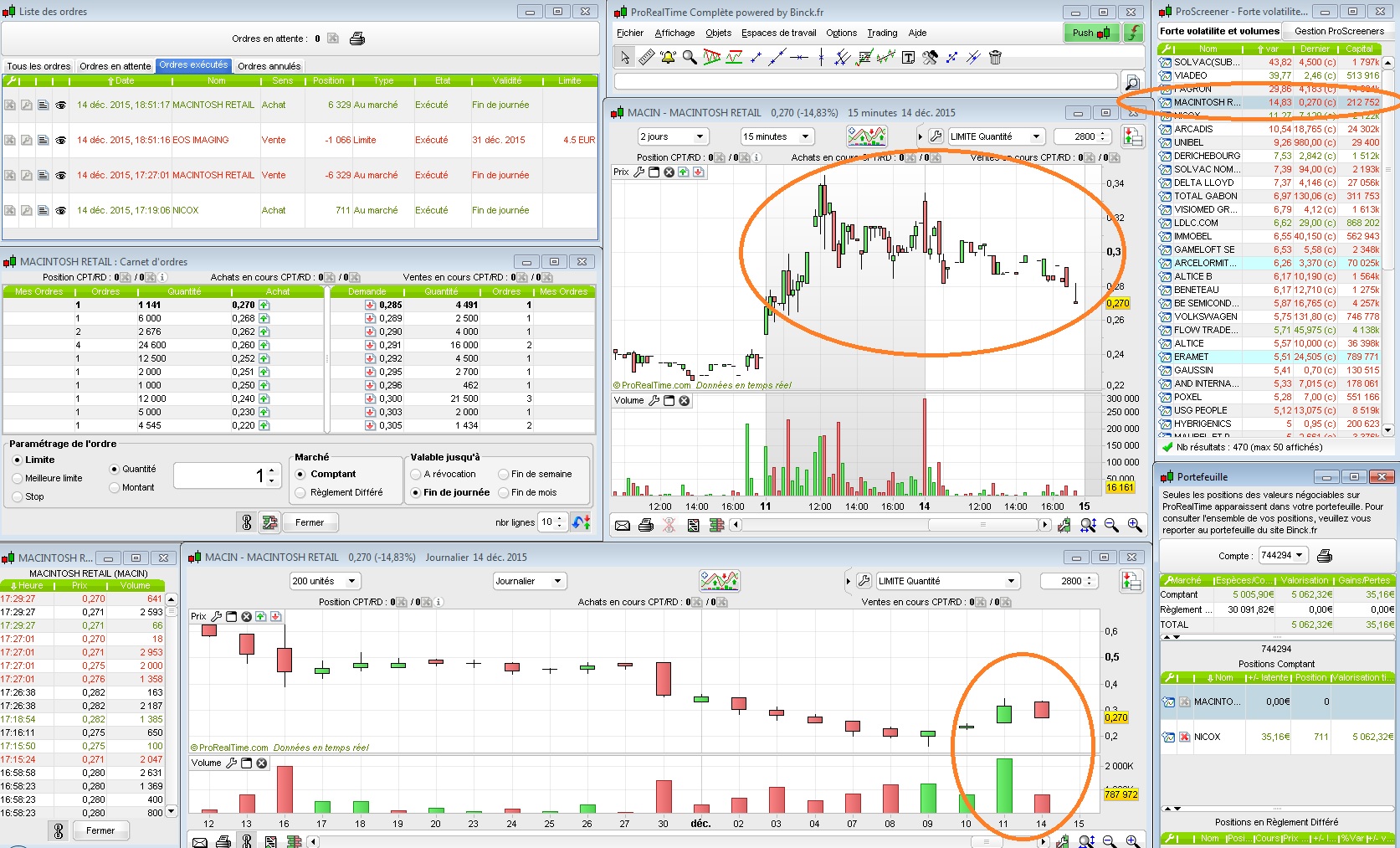The height and width of the screenshot is (848, 1400).
Task: Open the Affichage menu
Action: tap(674, 33)
